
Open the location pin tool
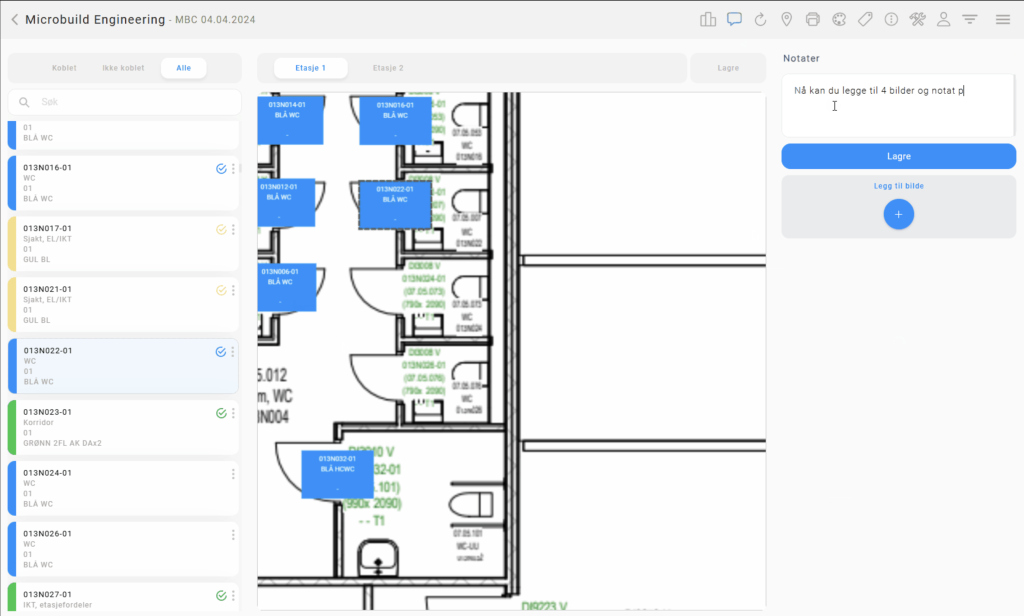[x=786, y=20]
